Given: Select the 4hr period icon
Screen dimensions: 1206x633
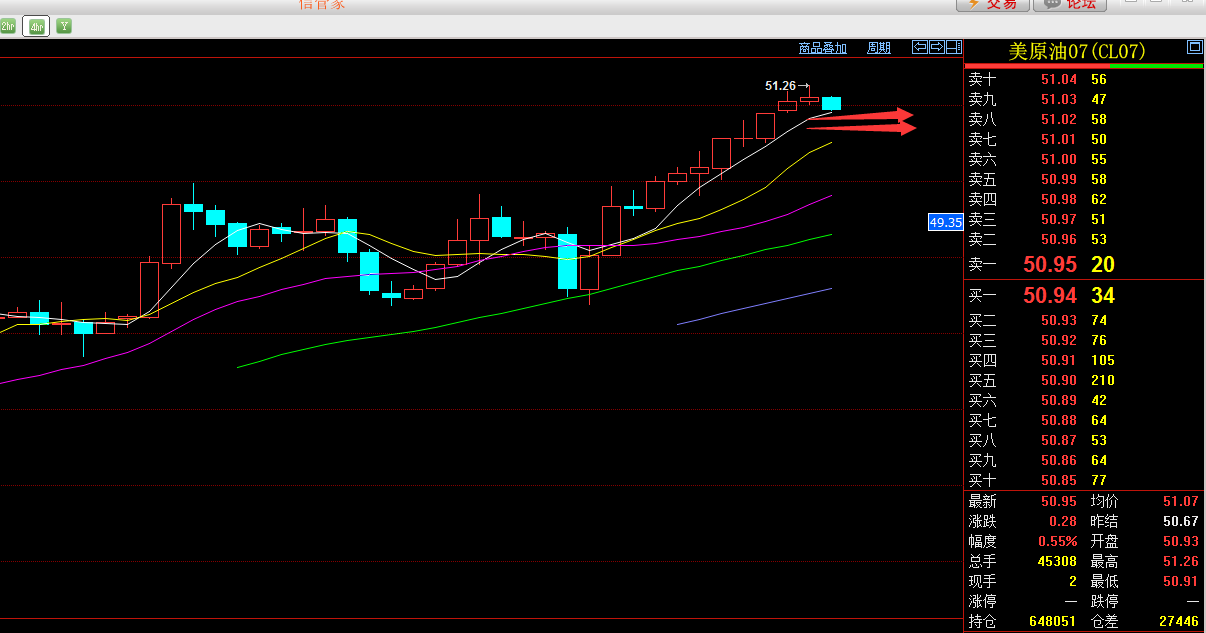Looking at the screenshot, I should pos(37,26).
